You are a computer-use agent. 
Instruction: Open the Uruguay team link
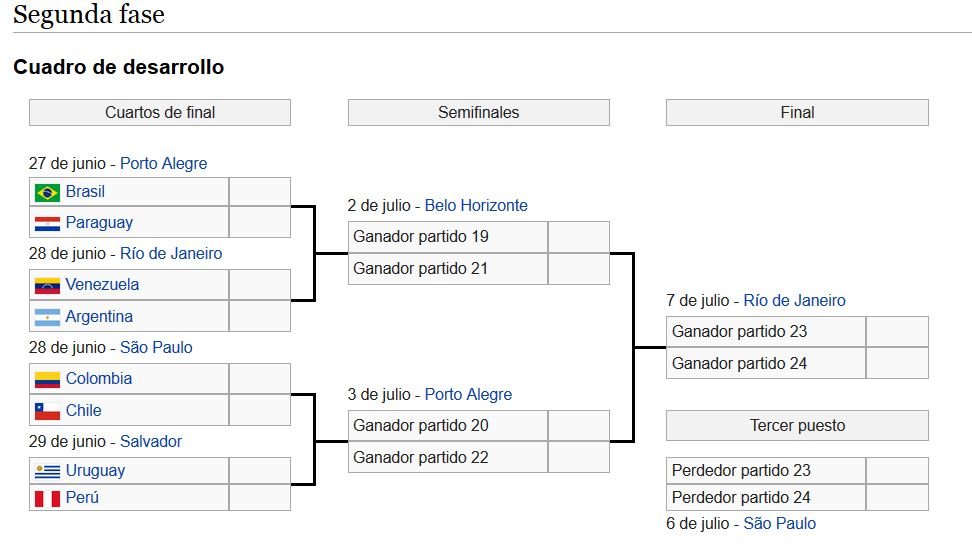(x=95, y=471)
